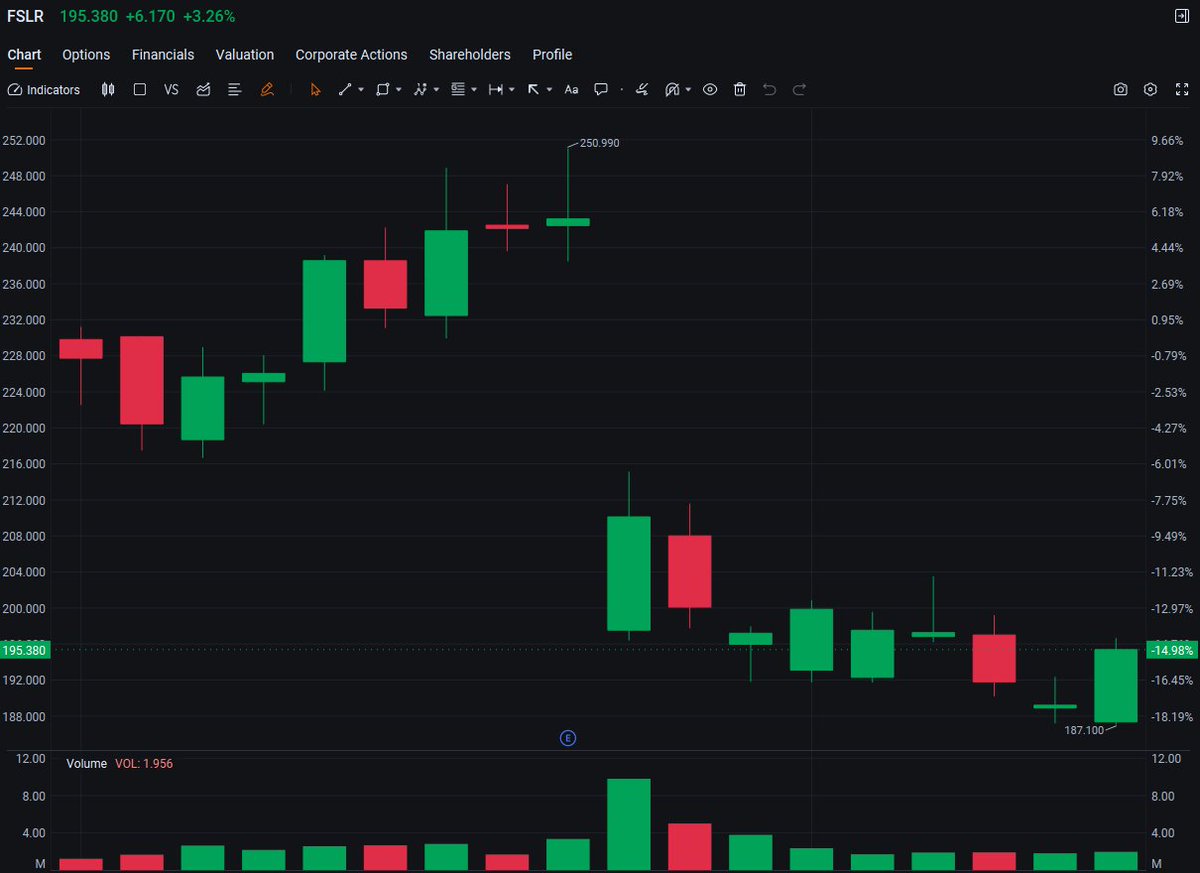Image resolution: width=1200 pixels, height=873 pixels.
Task: Open chart settings hexagon icon
Action: point(1151,89)
